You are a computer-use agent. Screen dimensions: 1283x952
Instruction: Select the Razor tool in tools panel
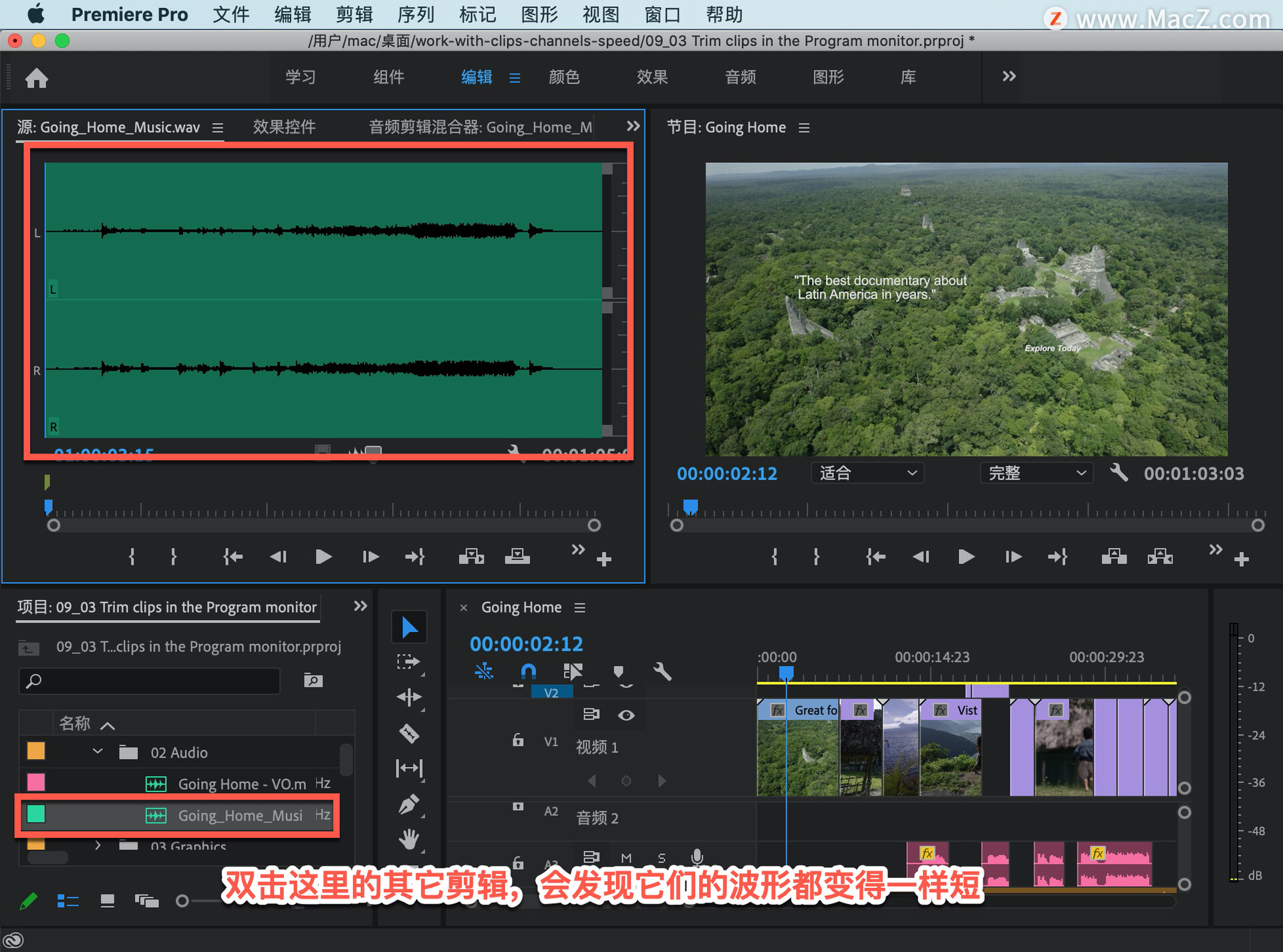(409, 734)
